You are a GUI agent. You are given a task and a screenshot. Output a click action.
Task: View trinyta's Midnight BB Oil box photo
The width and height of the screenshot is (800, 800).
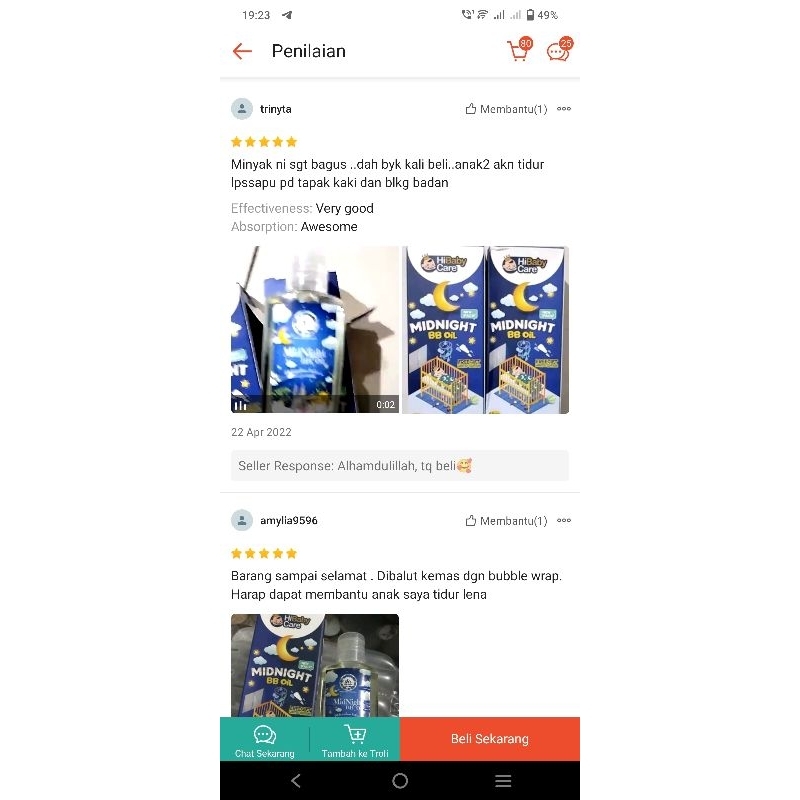485,330
